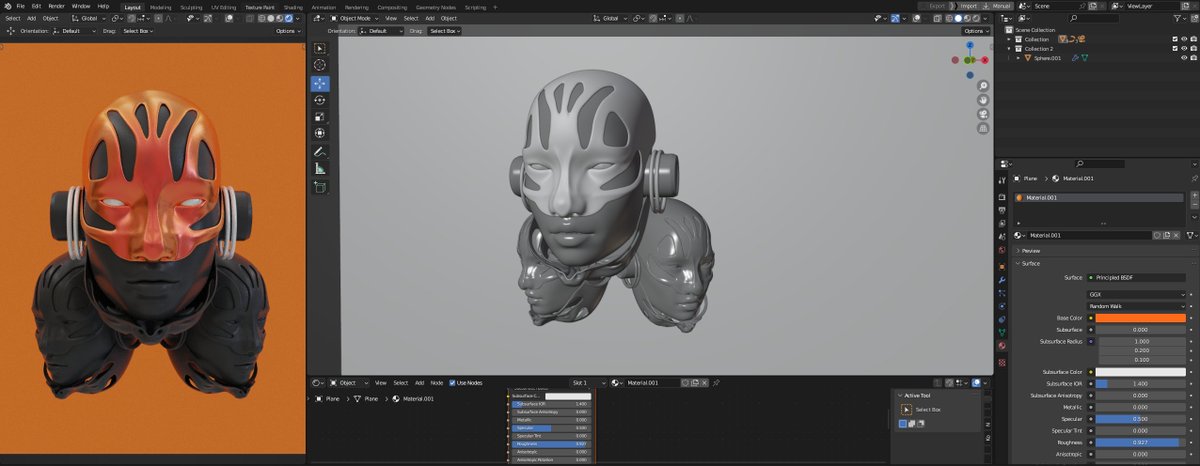Screen dimensions: 1200x466
Task: Click the Blender logo icon
Action: pyautogui.click(x=6, y=6)
